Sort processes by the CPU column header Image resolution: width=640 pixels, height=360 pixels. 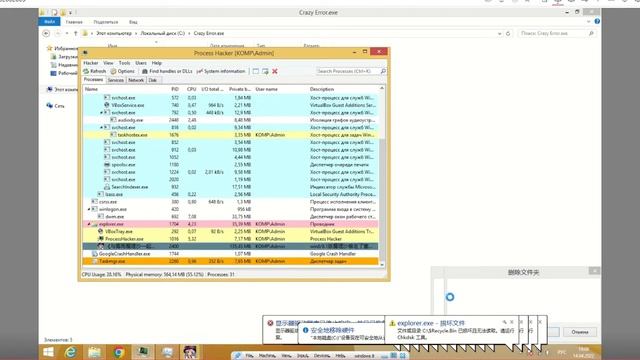[191, 89]
